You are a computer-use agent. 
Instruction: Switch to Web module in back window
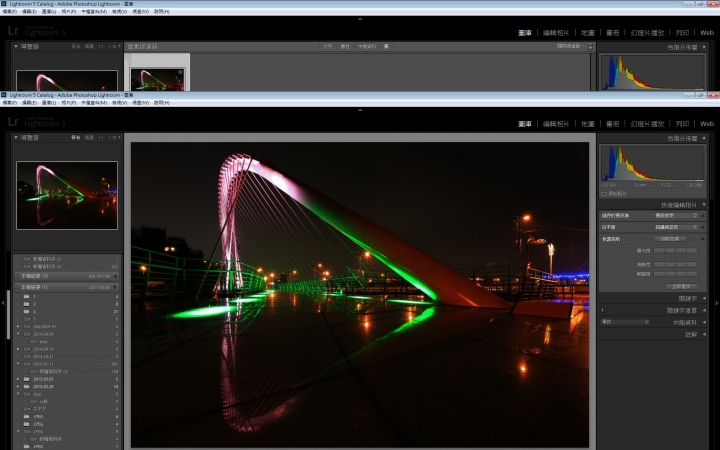707,33
